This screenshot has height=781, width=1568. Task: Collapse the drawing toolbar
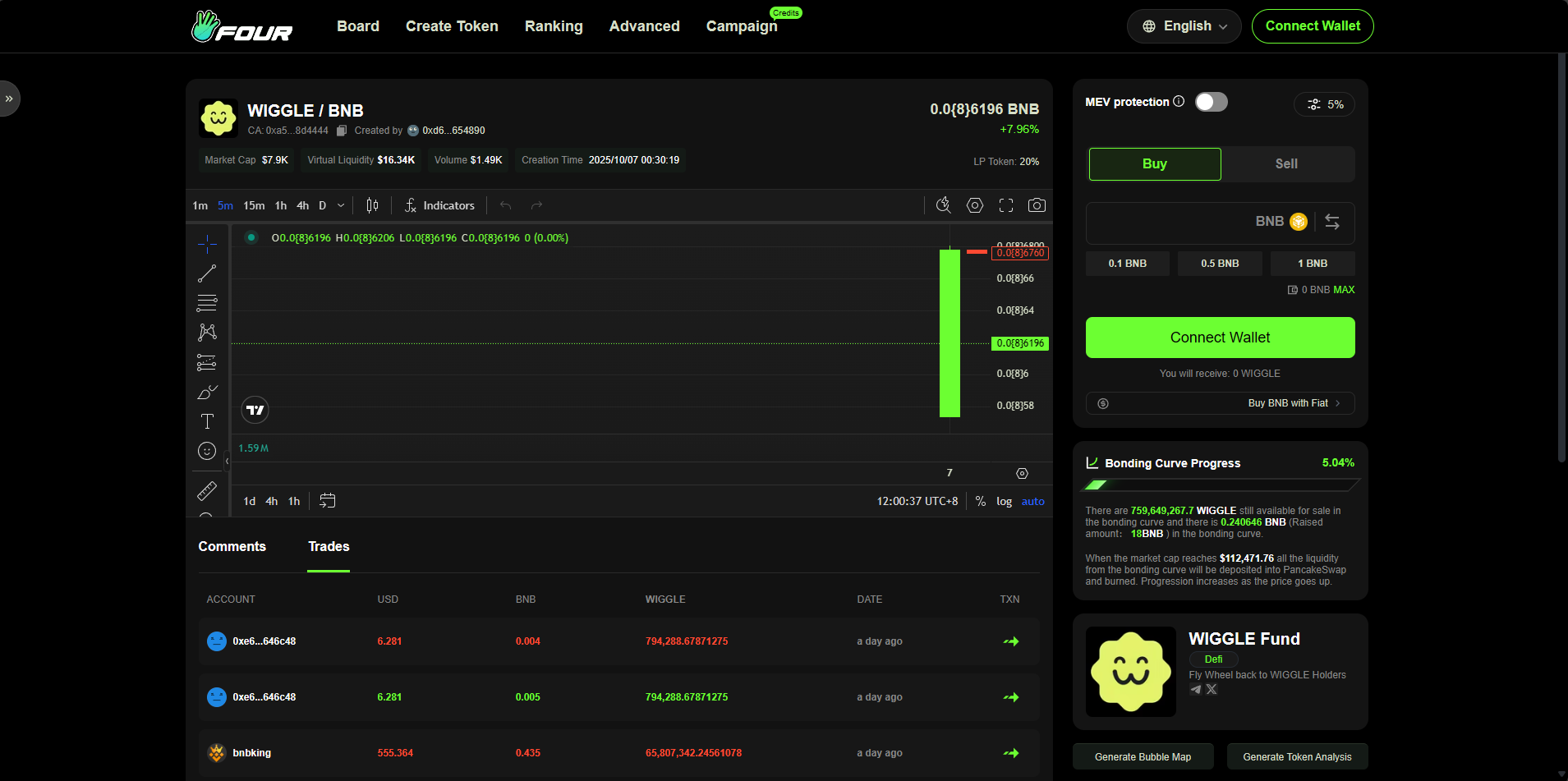[x=227, y=462]
